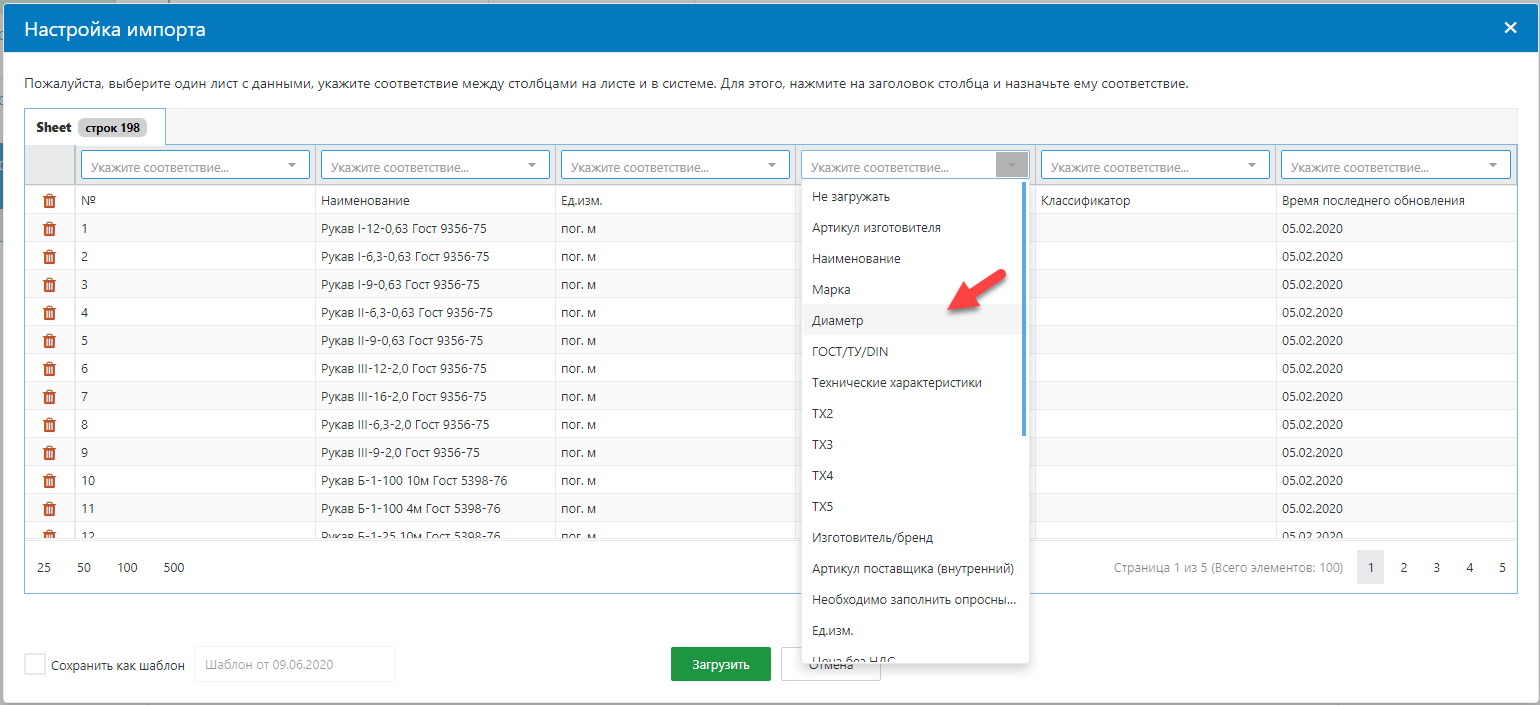Image resolution: width=1540 pixels, height=705 pixels.
Task: Remove row 5 using trash icon
Action: pyautogui.click(x=49, y=341)
